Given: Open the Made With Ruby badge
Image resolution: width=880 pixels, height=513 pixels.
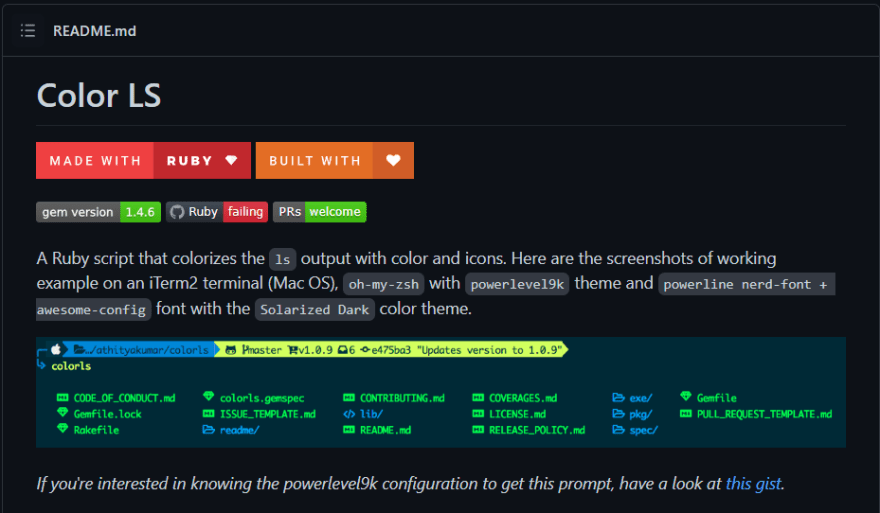Looking at the screenshot, I should coord(143,161).
